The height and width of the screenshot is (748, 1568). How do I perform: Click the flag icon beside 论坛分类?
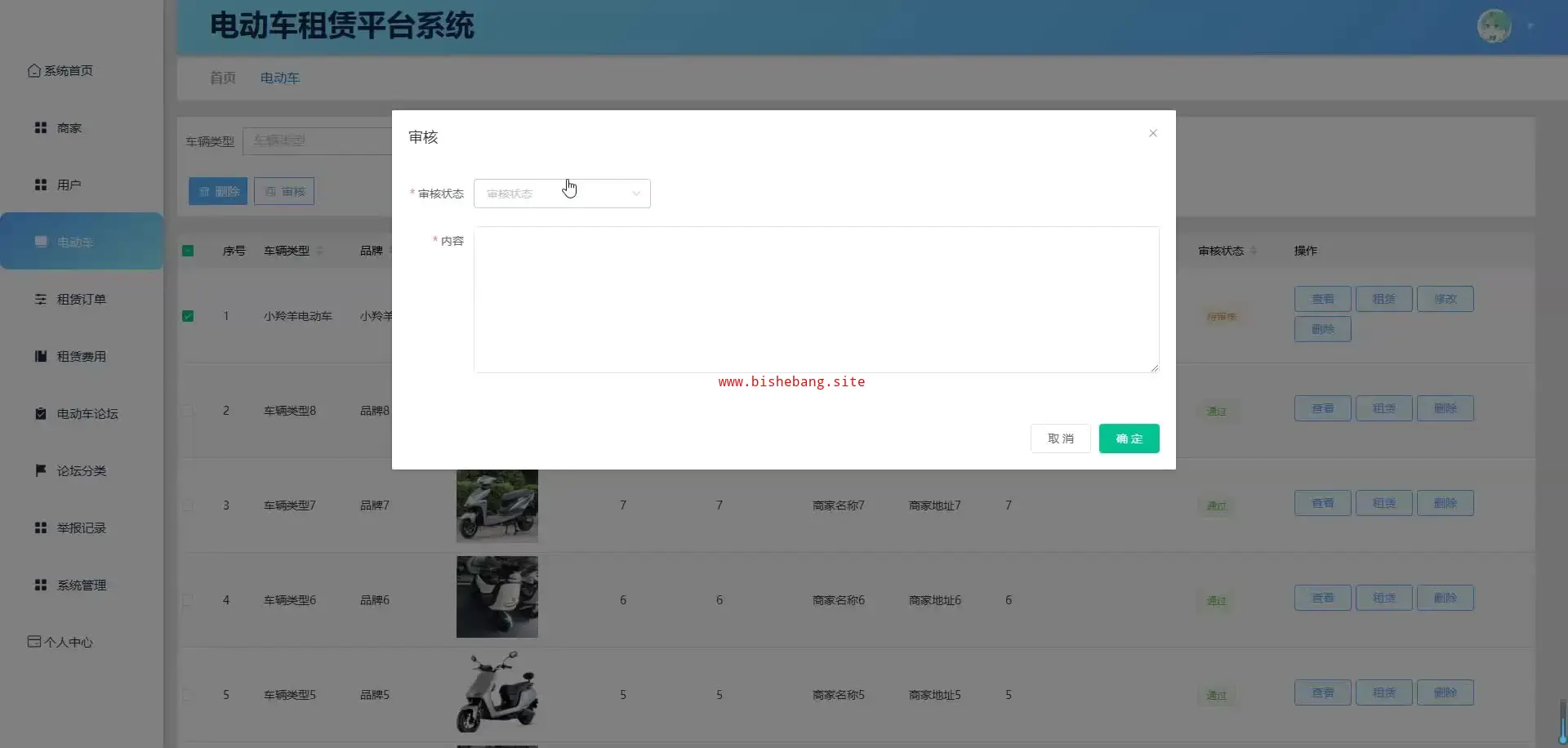tap(41, 470)
